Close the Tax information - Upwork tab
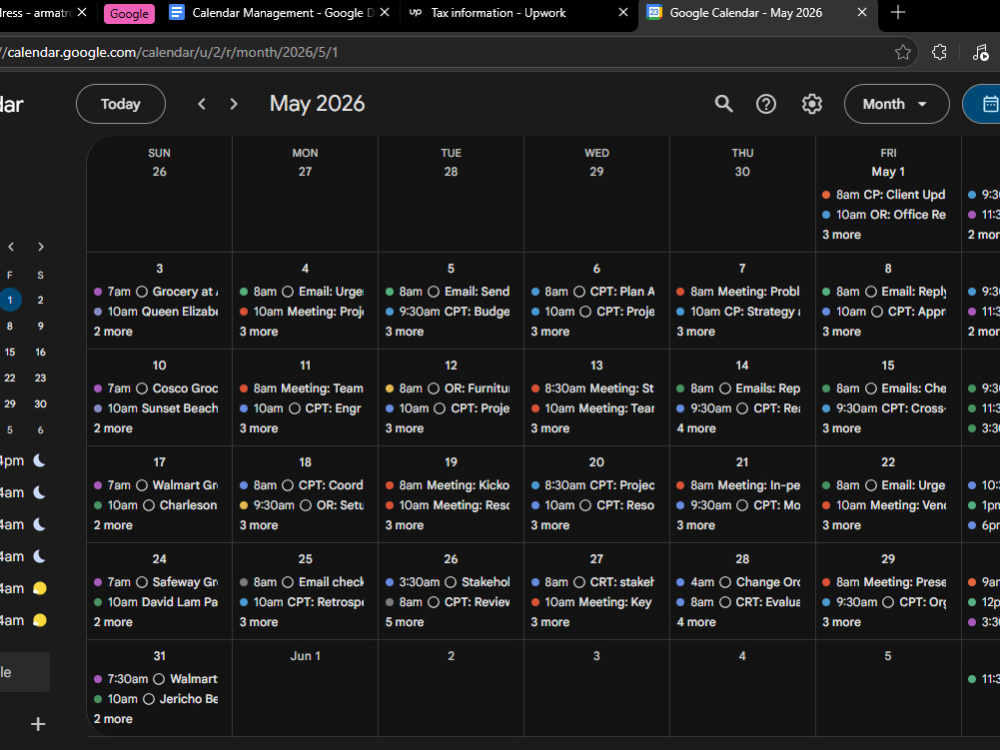This screenshot has height=750, width=1000. point(623,13)
